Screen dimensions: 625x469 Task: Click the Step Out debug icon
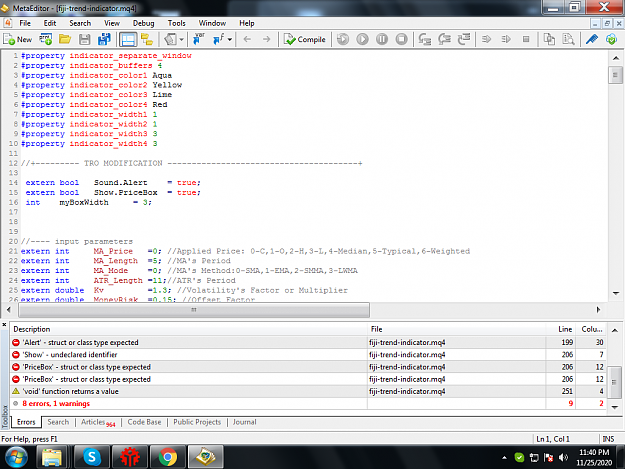pyautogui.click(x=464, y=39)
